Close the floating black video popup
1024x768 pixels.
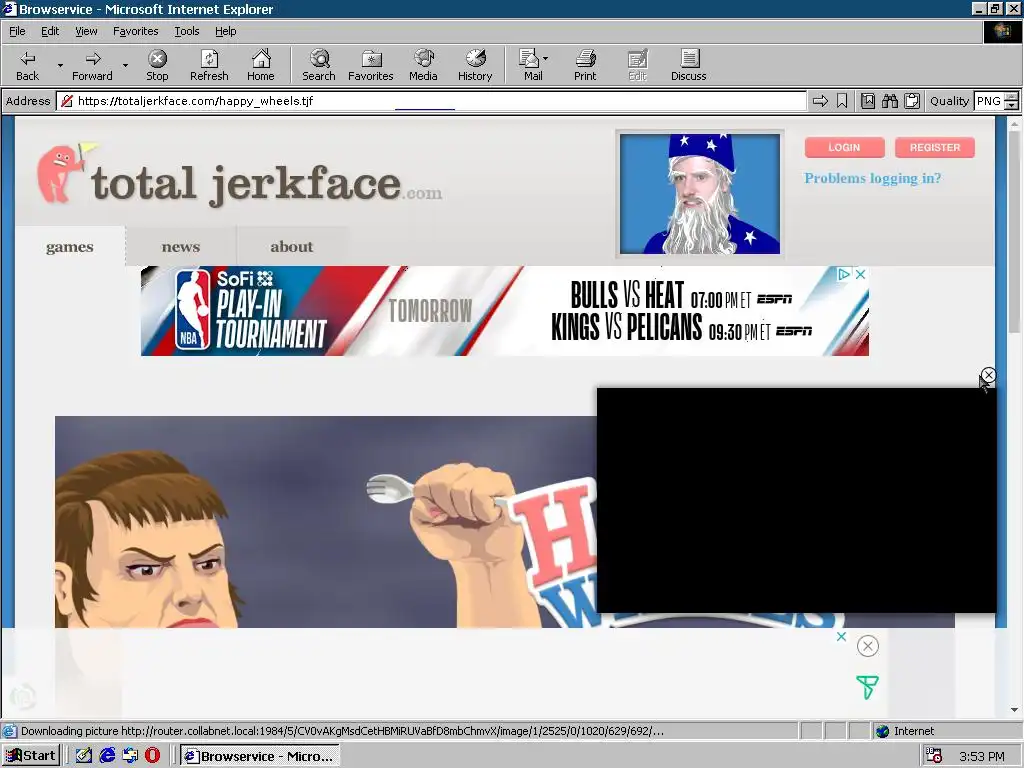point(988,375)
